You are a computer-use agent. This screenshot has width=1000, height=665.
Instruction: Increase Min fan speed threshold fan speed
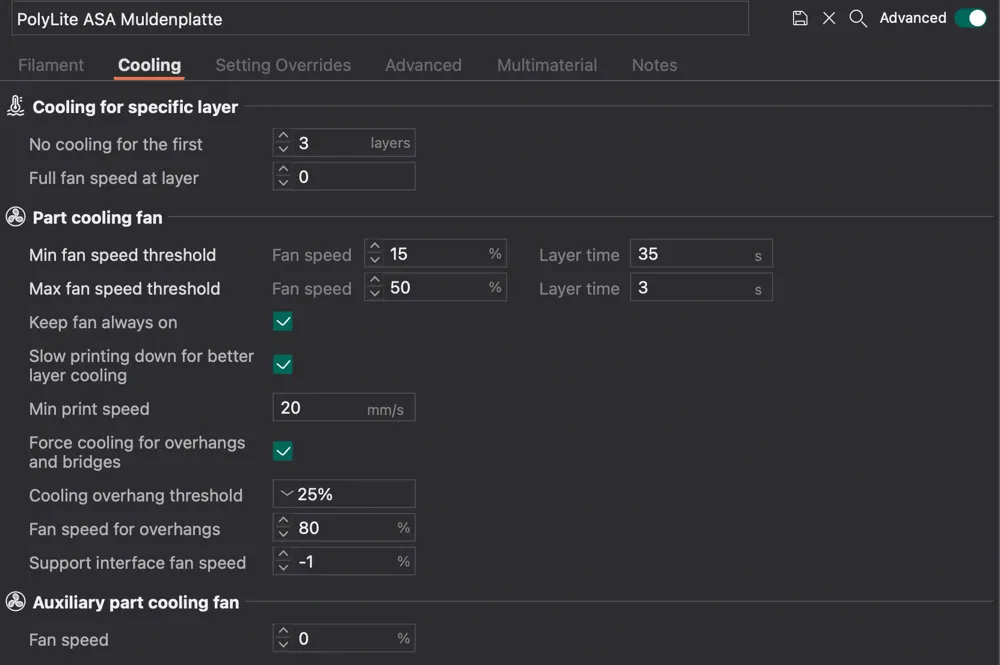tap(375, 247)
